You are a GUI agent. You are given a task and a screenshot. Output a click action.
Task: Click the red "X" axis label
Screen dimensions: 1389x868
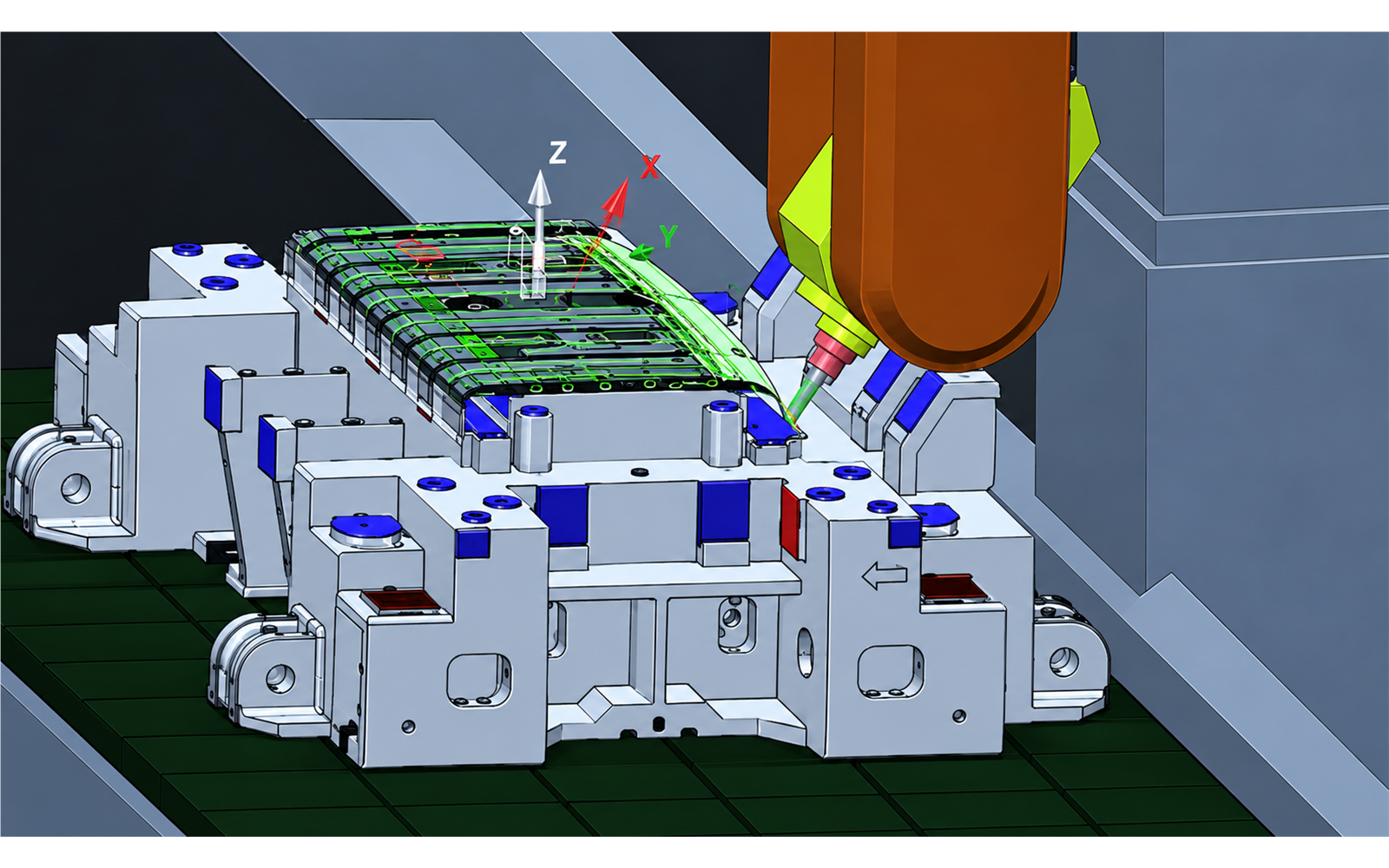650,167
